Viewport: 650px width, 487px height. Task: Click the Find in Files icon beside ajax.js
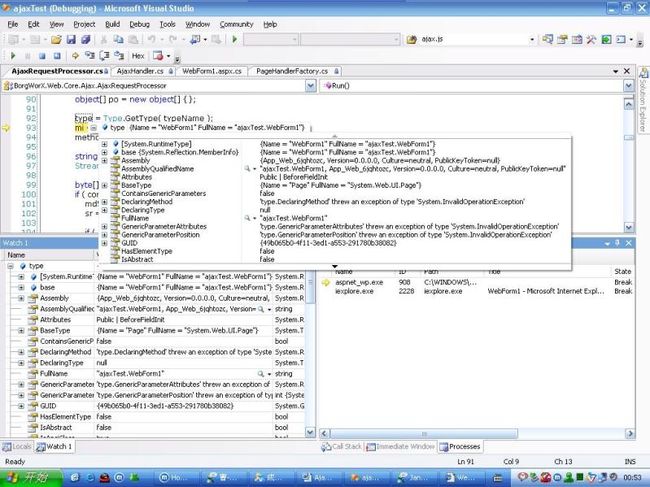pyautogui.click(x=411, y=39)
